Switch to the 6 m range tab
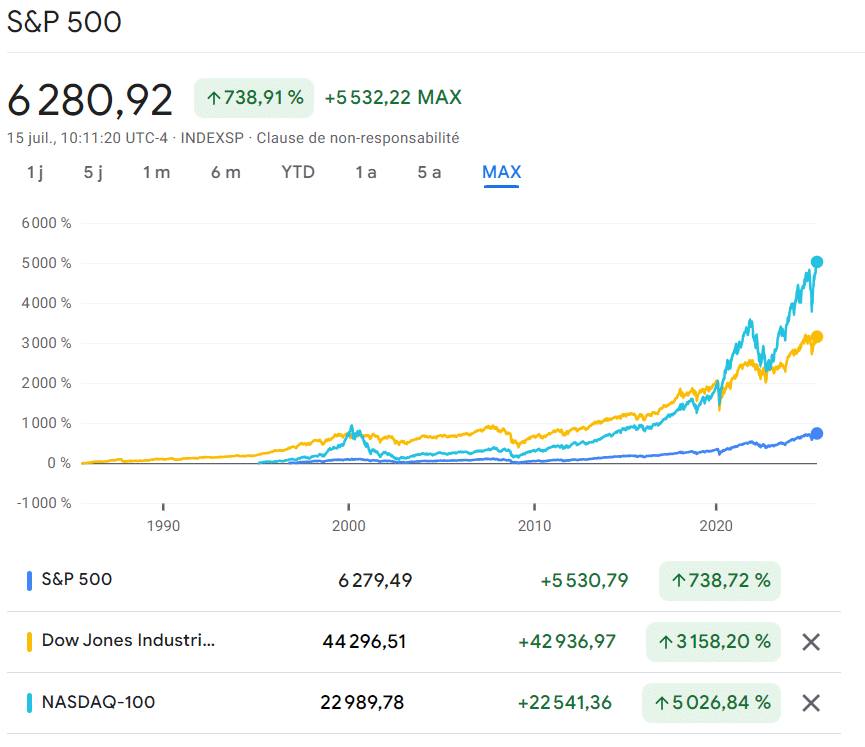The height and width of the screenshot is (747, 865). [226, 173]
